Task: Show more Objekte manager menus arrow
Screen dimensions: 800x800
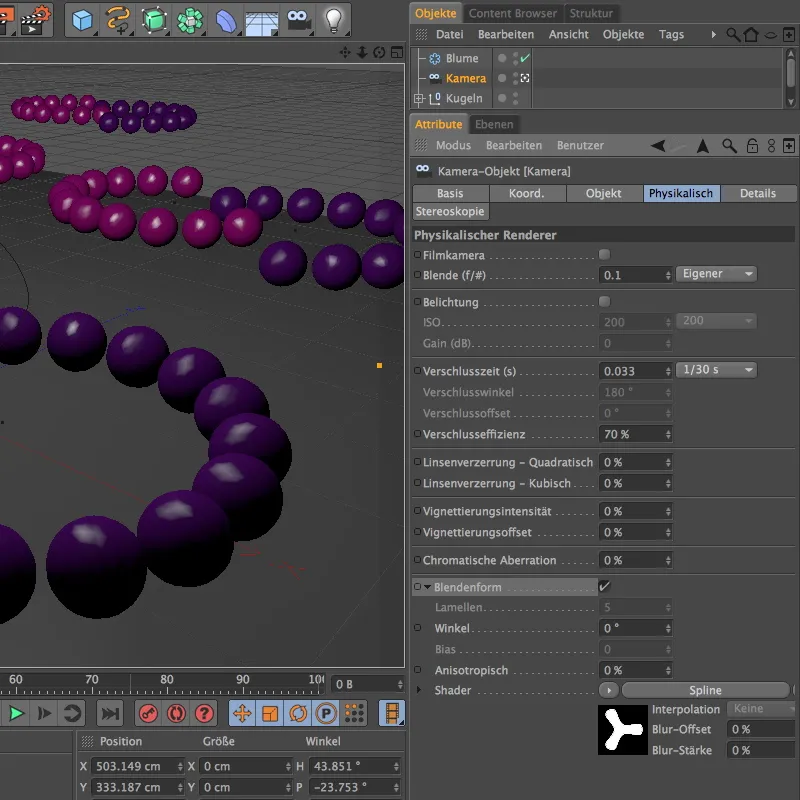Action: (713, 35)
